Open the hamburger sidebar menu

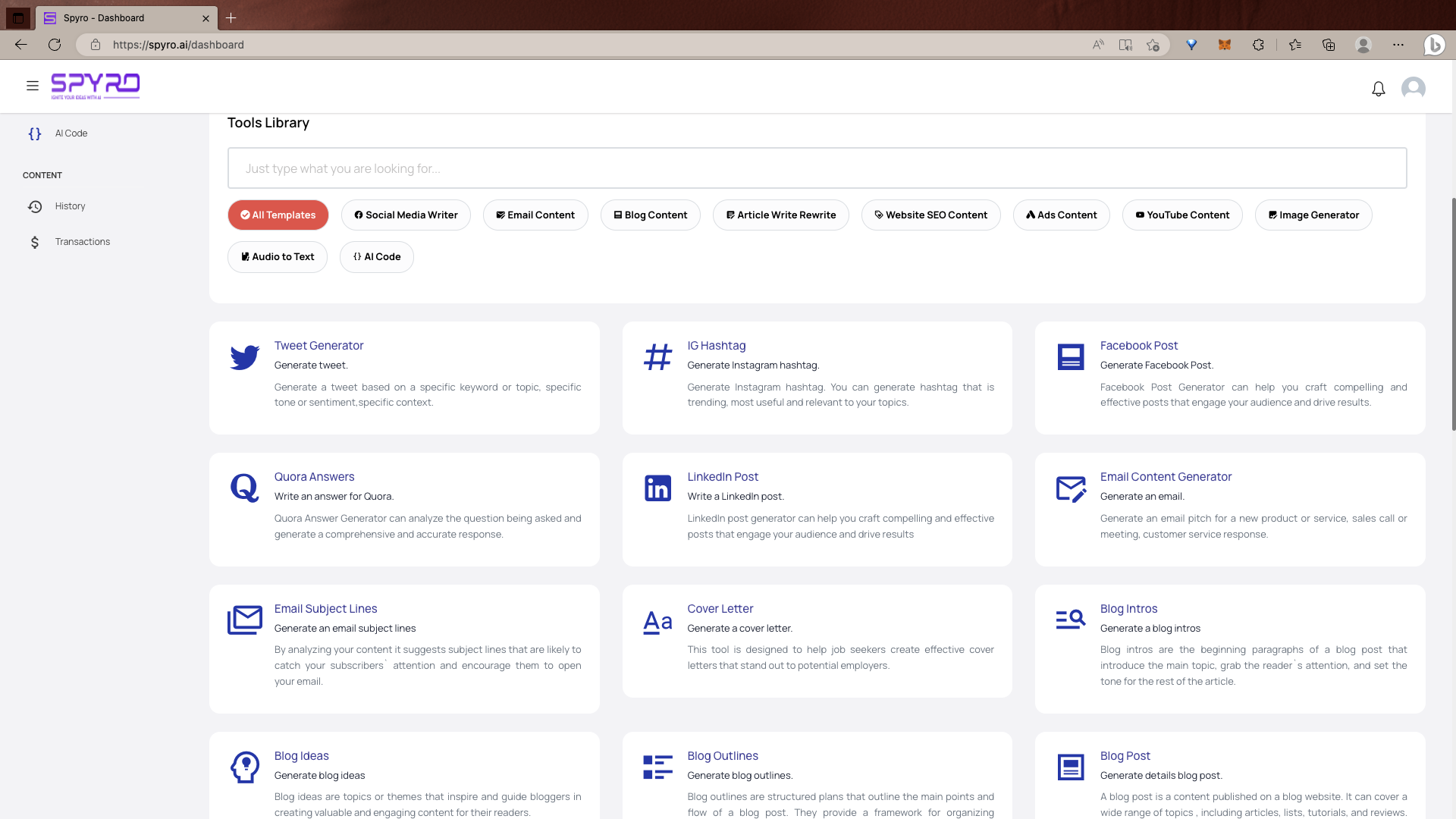(32, 86)
